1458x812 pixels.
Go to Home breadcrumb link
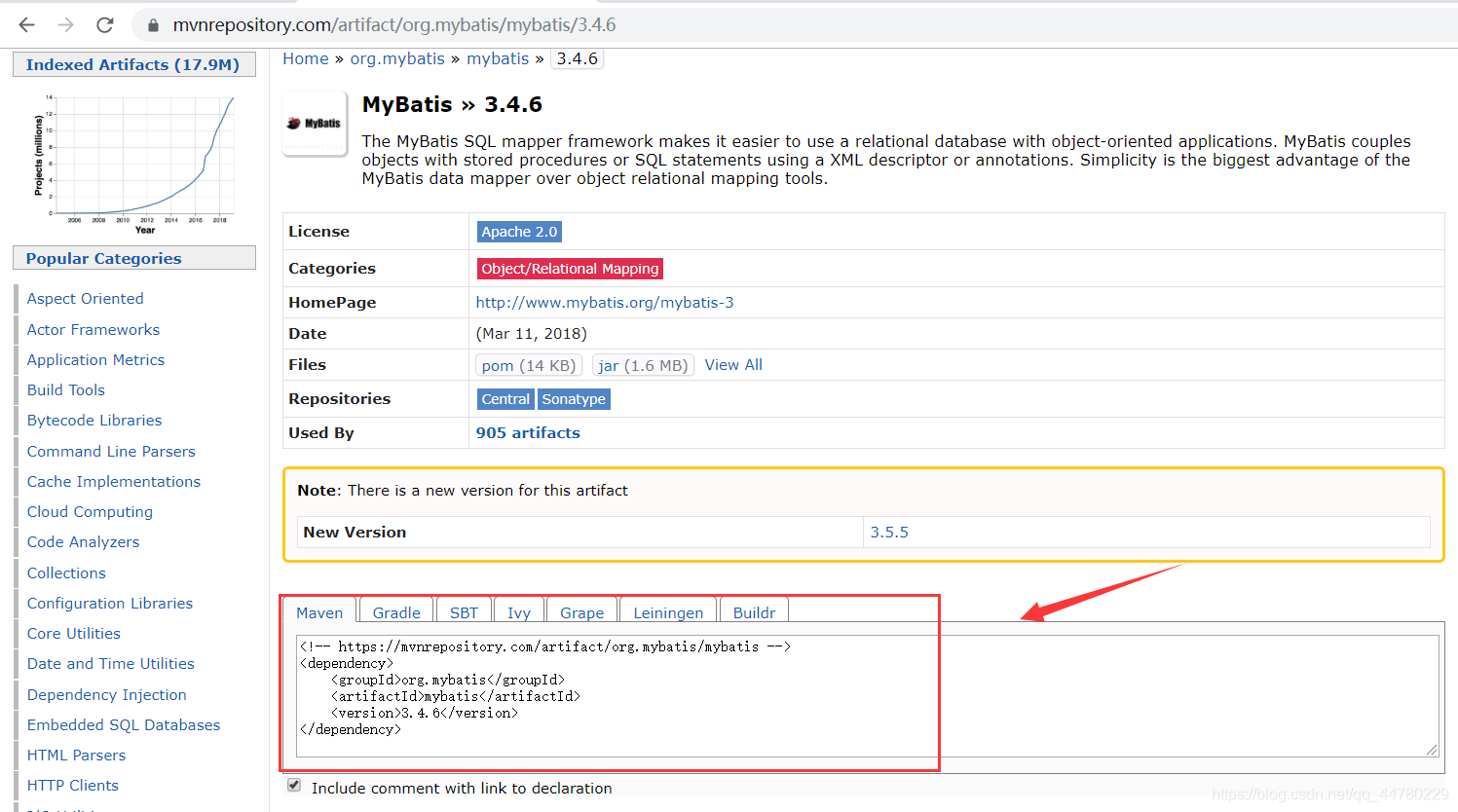click(306, 58)
